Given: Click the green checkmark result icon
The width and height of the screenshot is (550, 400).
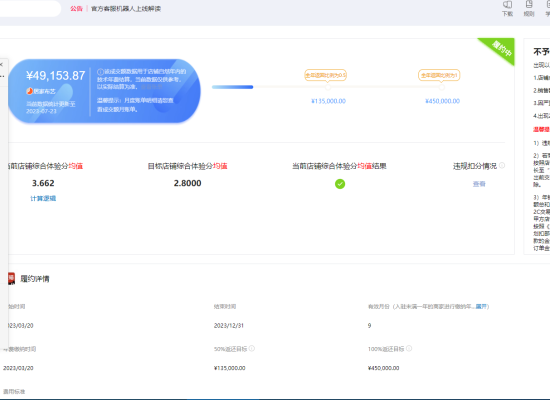Looking at the screenshot, I should [340, 184].
